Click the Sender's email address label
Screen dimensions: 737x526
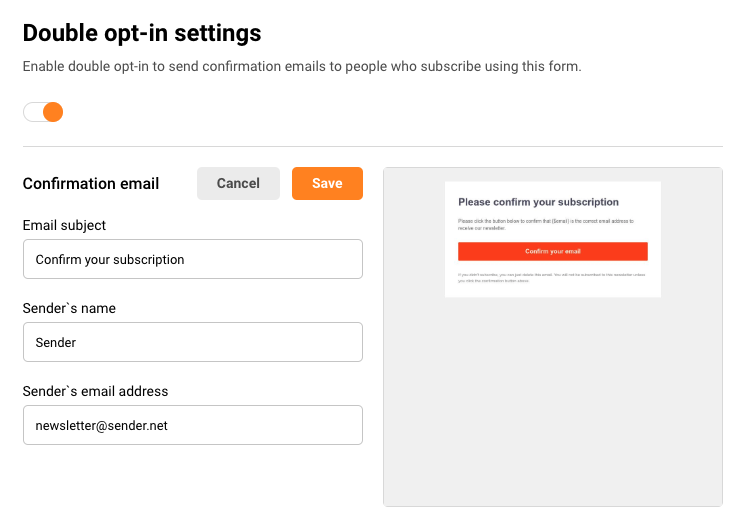(x=95, y=392)
